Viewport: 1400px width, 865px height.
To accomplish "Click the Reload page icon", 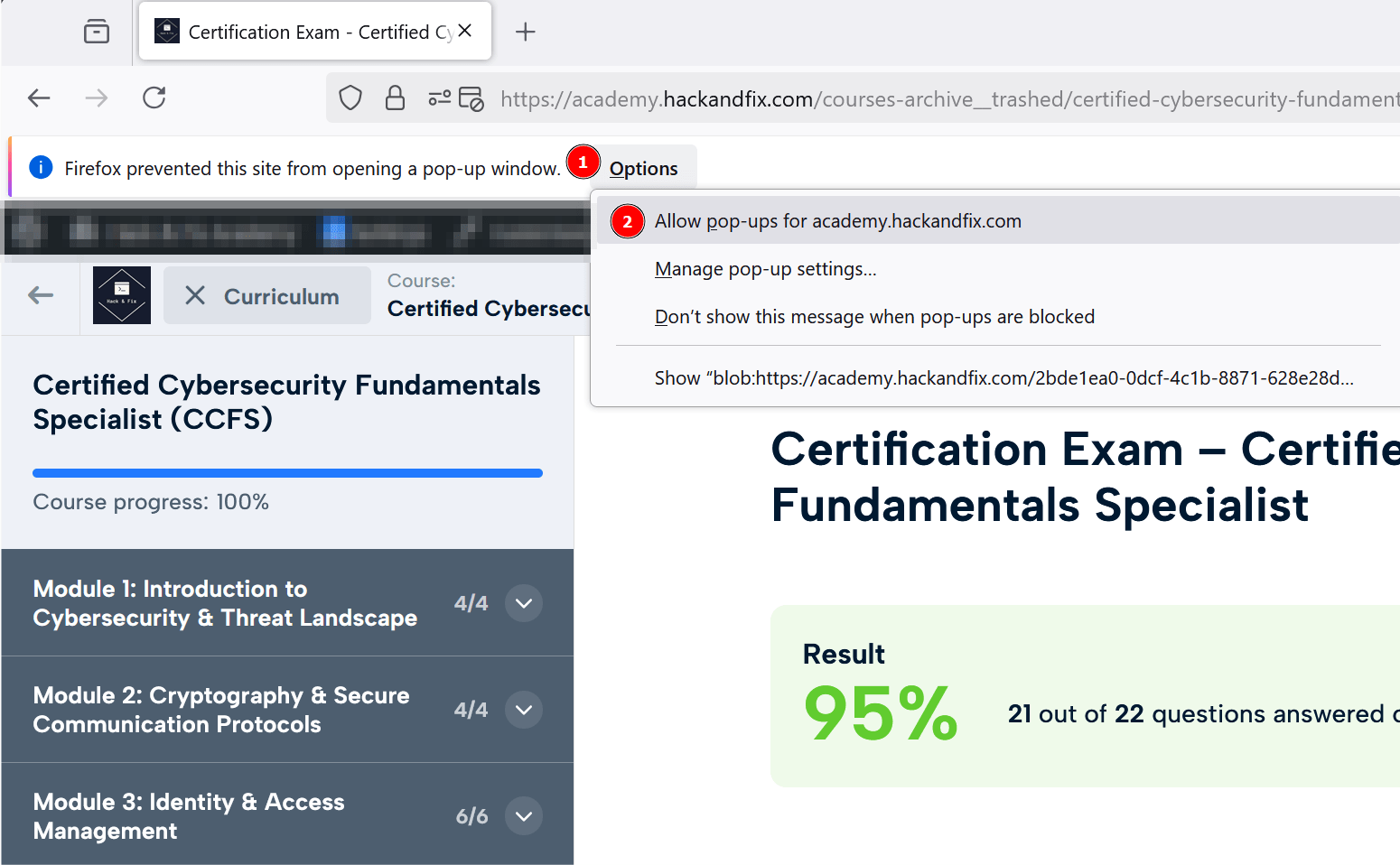I will [x=154, y=98].
